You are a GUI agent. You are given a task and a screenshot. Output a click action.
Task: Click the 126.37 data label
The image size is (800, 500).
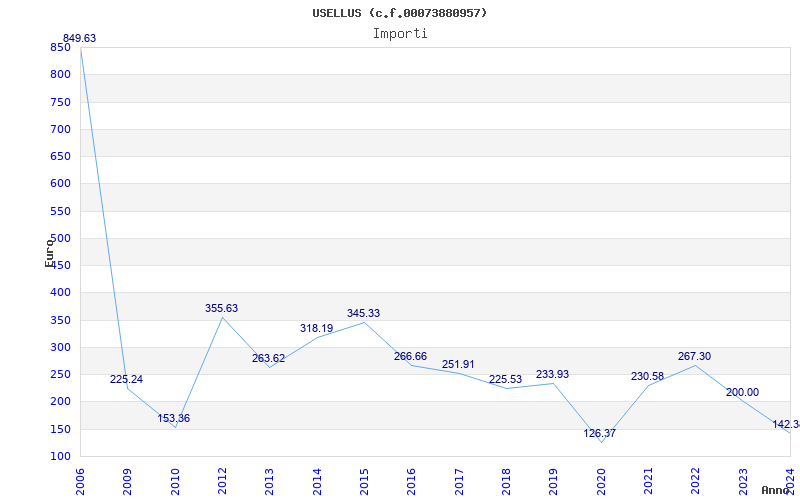(599, 433)
